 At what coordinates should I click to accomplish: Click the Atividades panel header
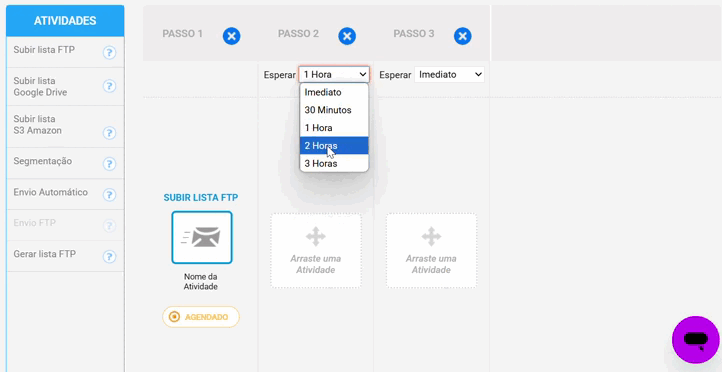pyautogui.click(x=65, y=21)
